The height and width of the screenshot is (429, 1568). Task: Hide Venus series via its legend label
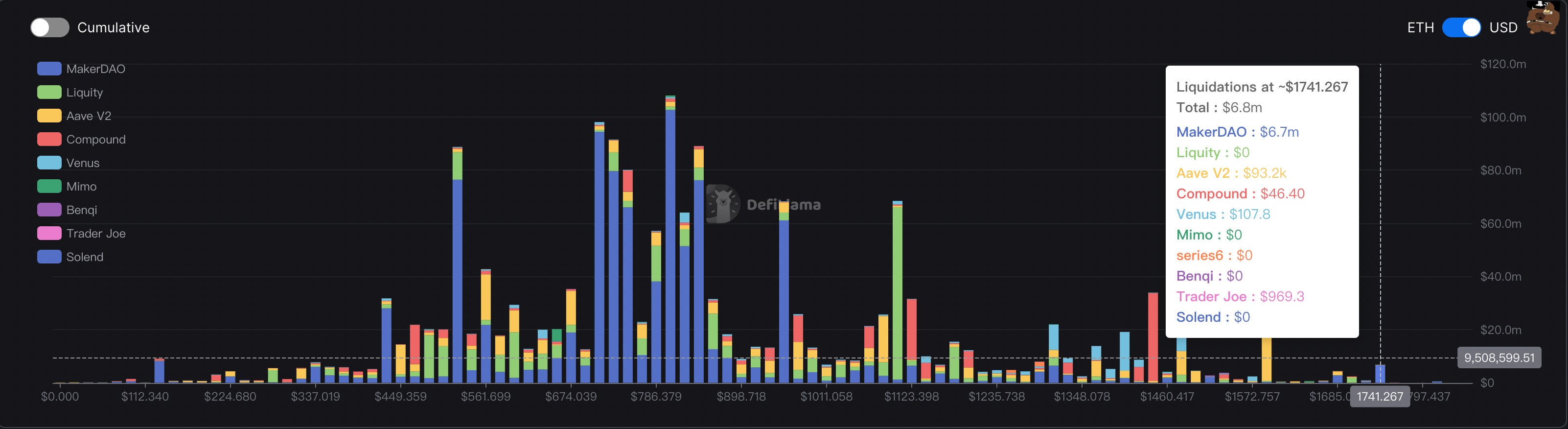click(x=83, y=163)
